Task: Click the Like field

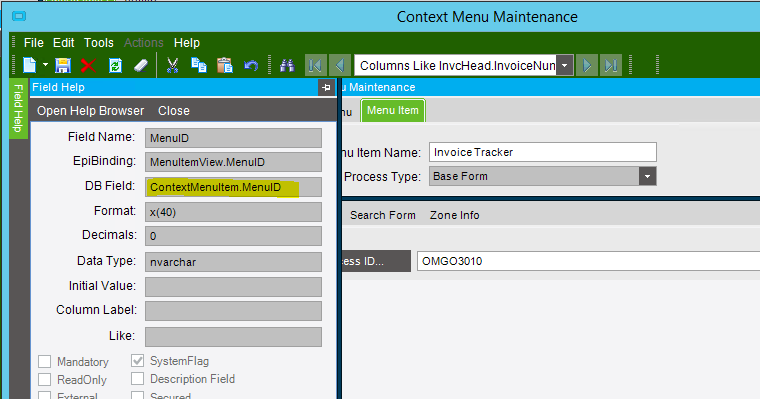Action: click(x=233, y=336)
